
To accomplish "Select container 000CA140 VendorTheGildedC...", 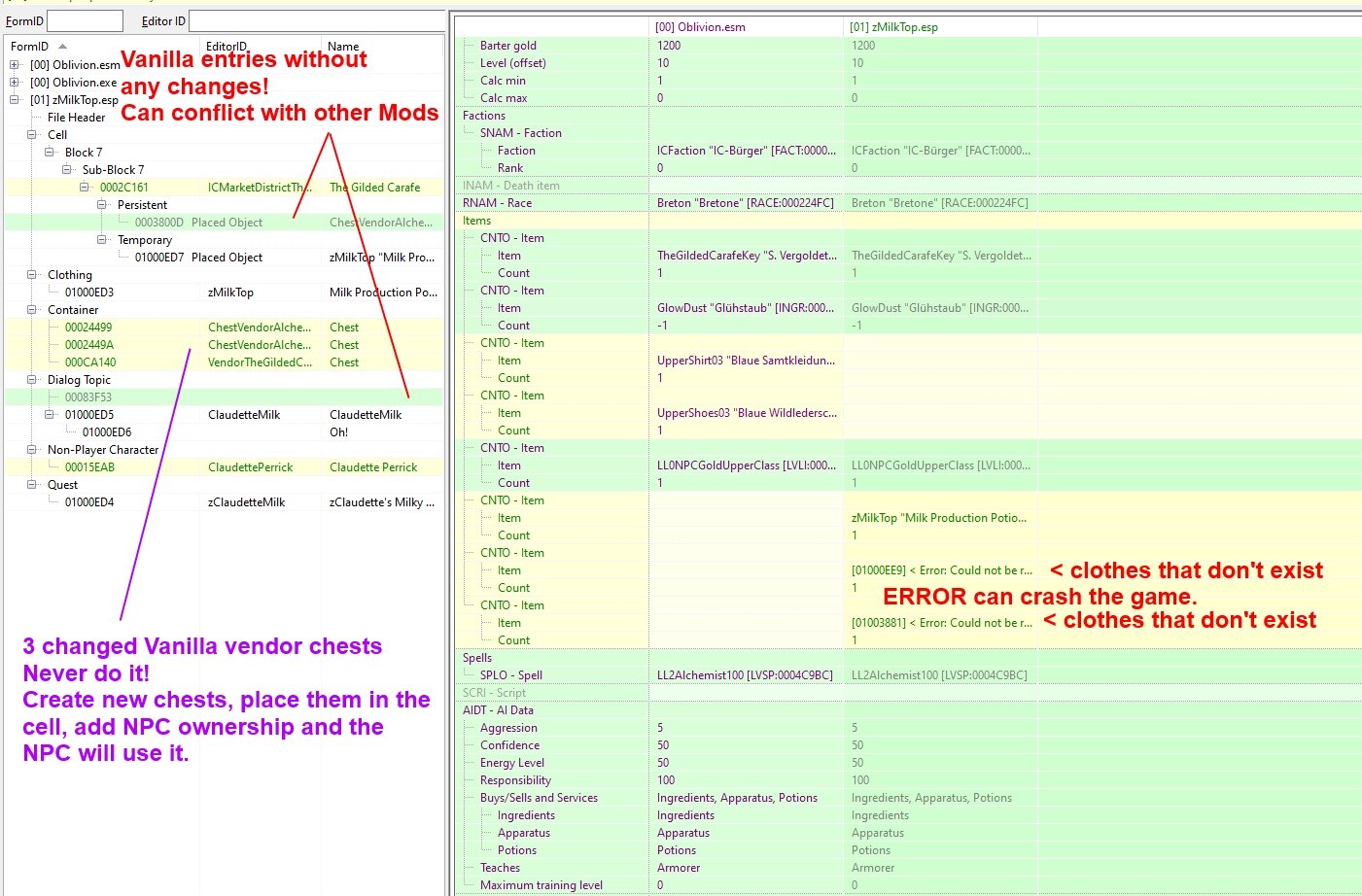I will (224, 362).
